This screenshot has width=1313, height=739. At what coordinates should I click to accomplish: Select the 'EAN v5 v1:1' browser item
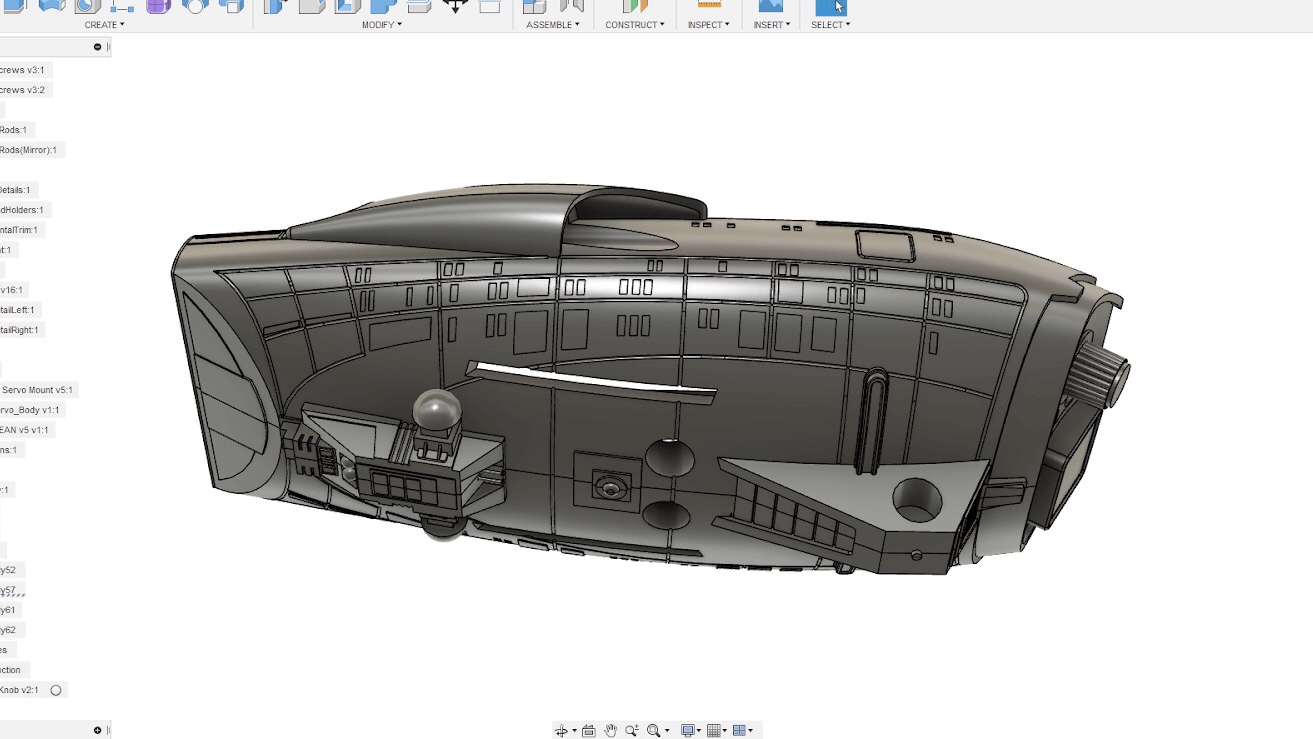pos(25,430)
